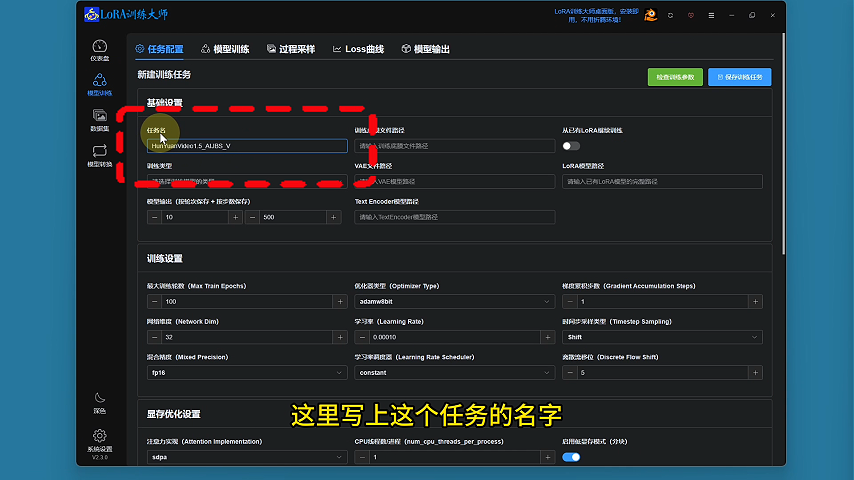Viewport: 854px width, 480px height.
Task: Open the 模型训练 sidebar section
Action: click(100, 85)
